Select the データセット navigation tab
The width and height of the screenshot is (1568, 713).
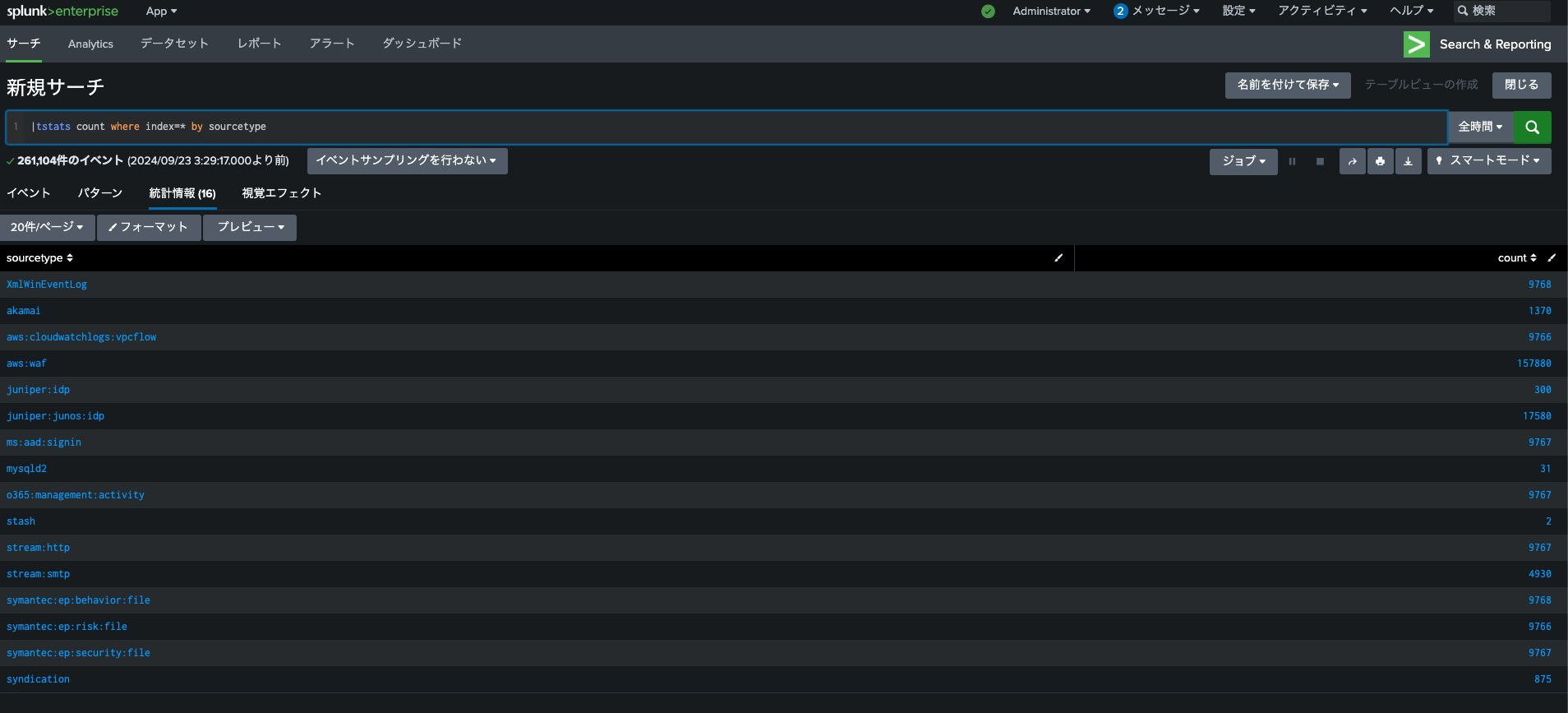pos(174,44)
